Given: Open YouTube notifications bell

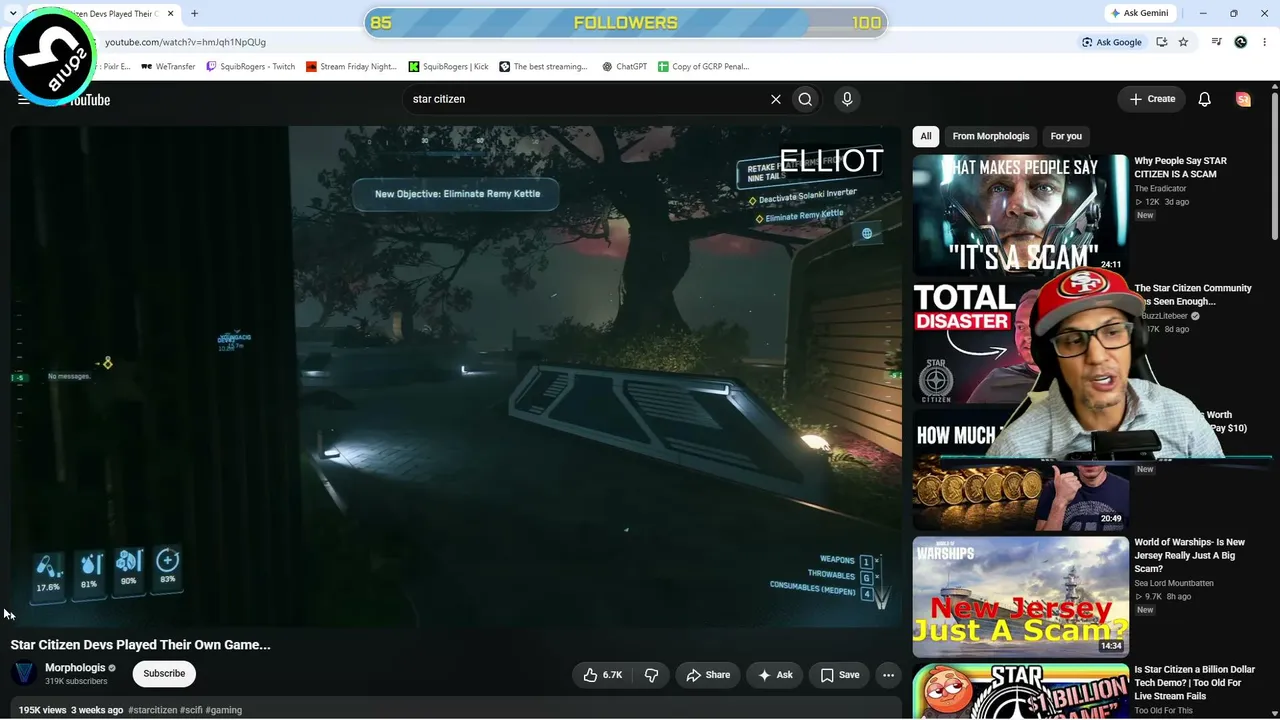Looking at the screenshot, I should [1204, 99].
